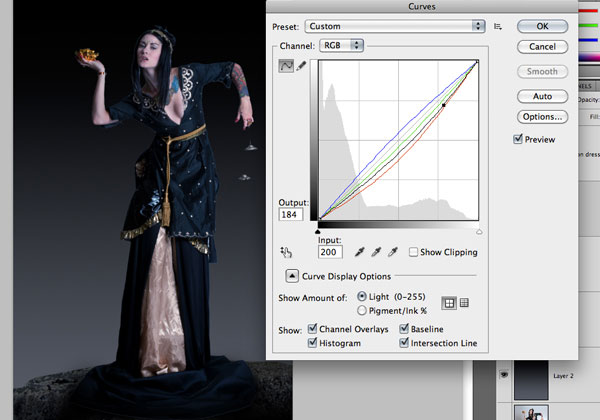This screenshot has width=600, height=420.
Task: Enable Show Clipping checkbox
Action: (x=414, y=252)
